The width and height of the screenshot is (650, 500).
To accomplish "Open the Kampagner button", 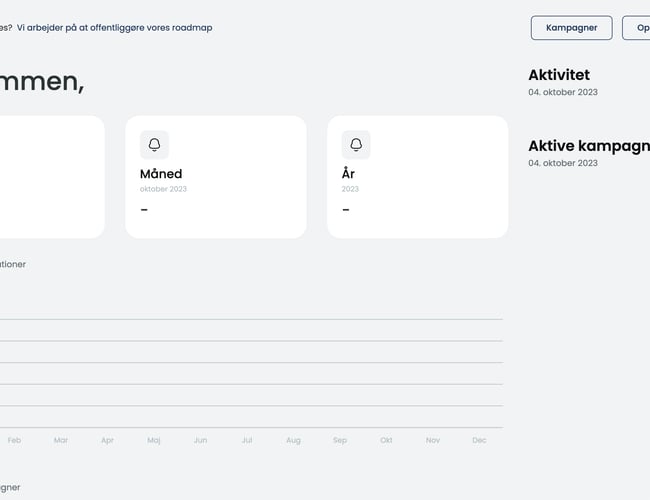I will pyautogui.click(x=571, y=27).
